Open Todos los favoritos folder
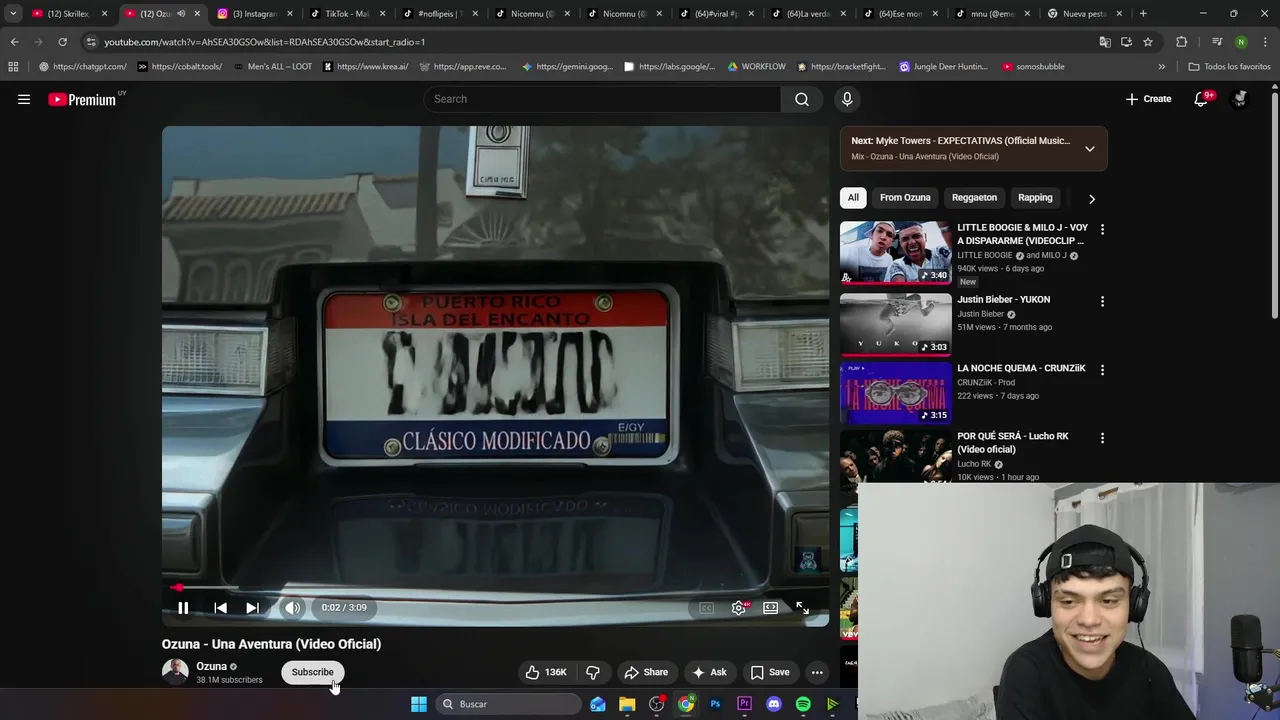This screenshot has width=1280, height=720. [x=1229, y=67]
